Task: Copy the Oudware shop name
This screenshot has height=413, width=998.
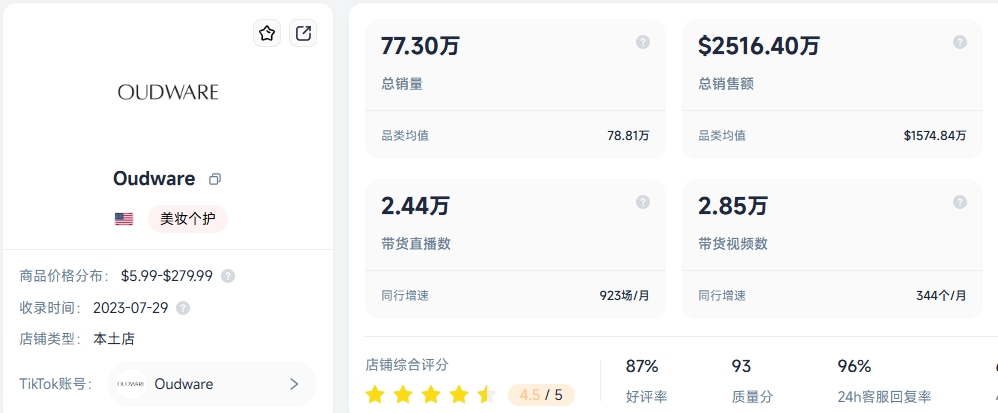Action: pyautogui.click(x=215, y=179)
